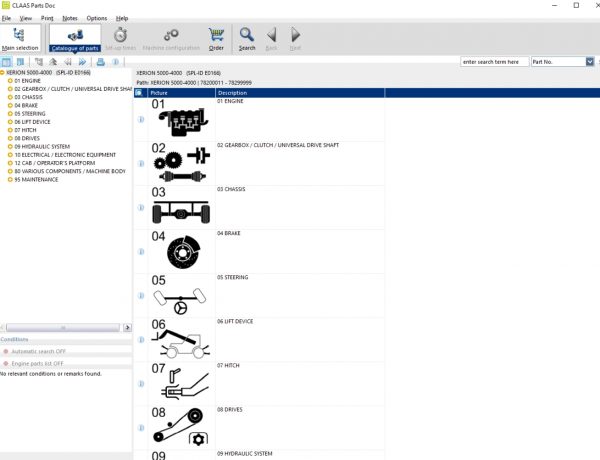Open the 05 steering picture thumbnail

coord(181,295)
